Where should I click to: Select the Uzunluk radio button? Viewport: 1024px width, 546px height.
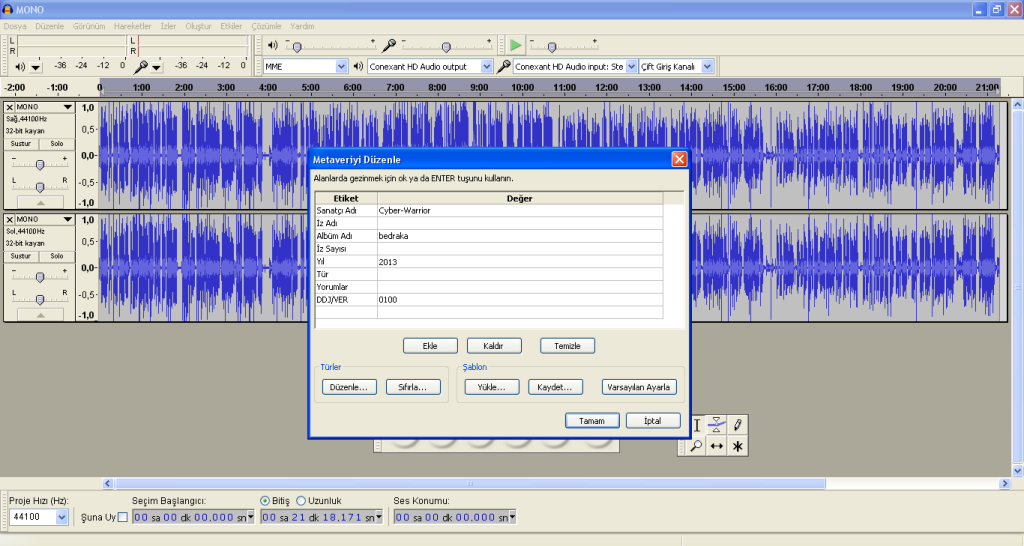click(x=301, y=501)
